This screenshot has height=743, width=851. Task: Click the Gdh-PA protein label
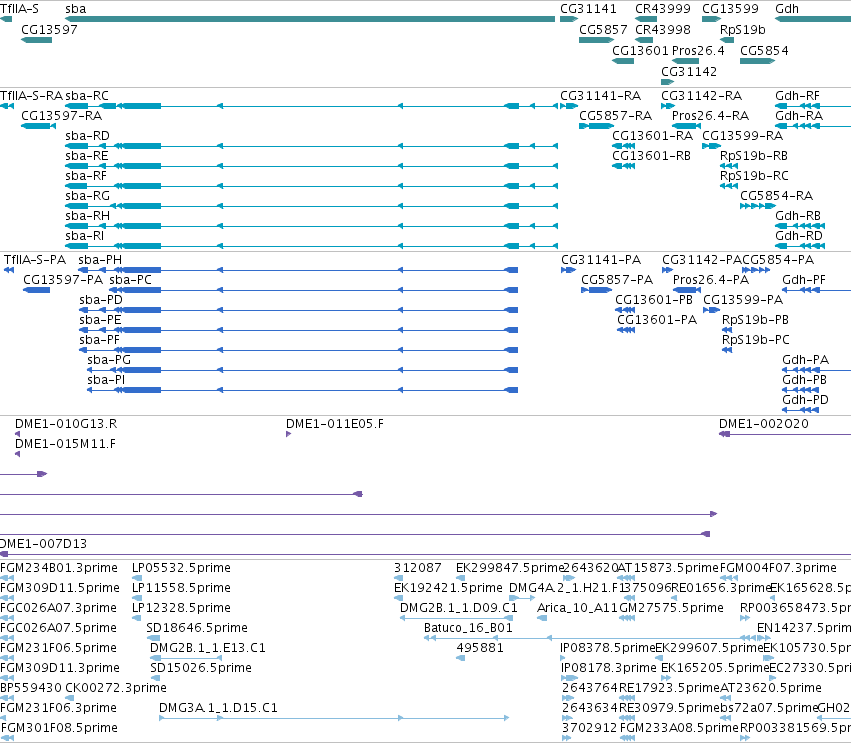pos(805,360)
